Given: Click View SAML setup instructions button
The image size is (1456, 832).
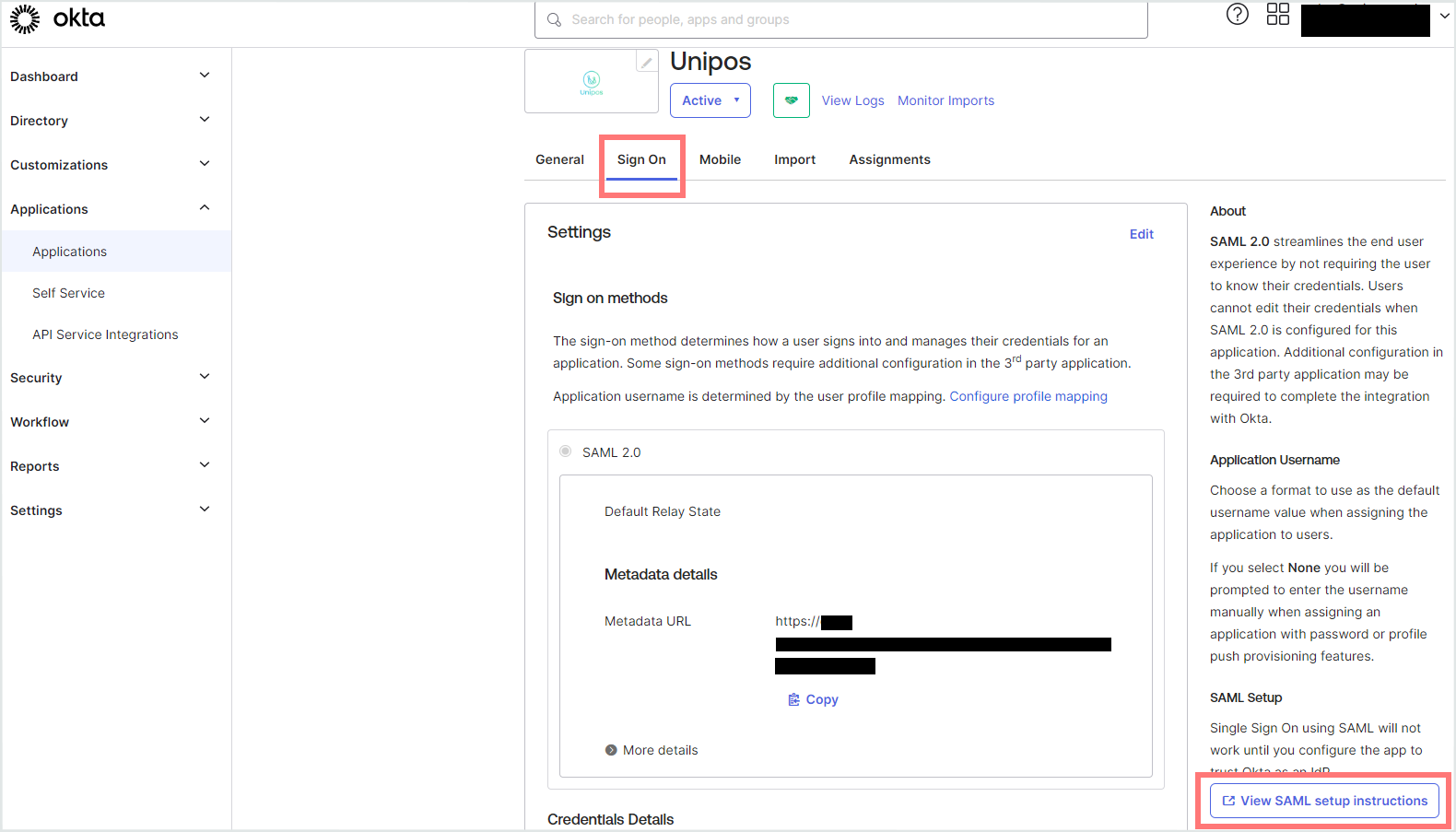Looking at the screenshot, I should (x=1324, y=801).
